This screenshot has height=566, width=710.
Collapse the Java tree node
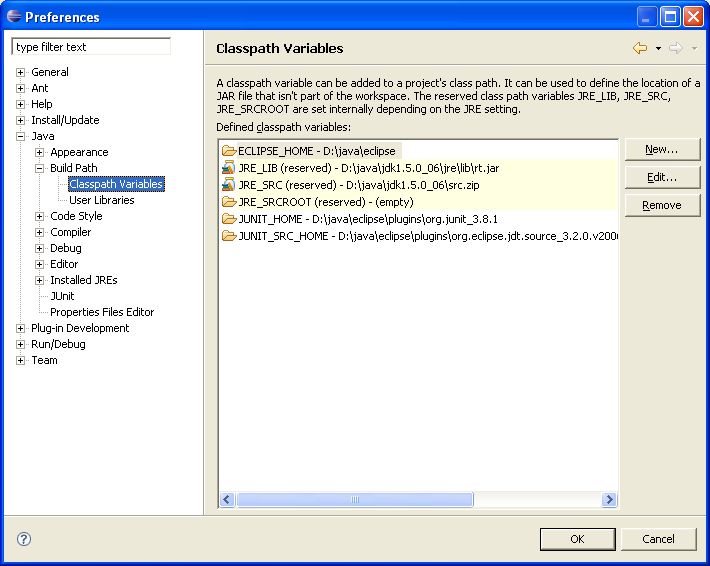tap(21, 136)
